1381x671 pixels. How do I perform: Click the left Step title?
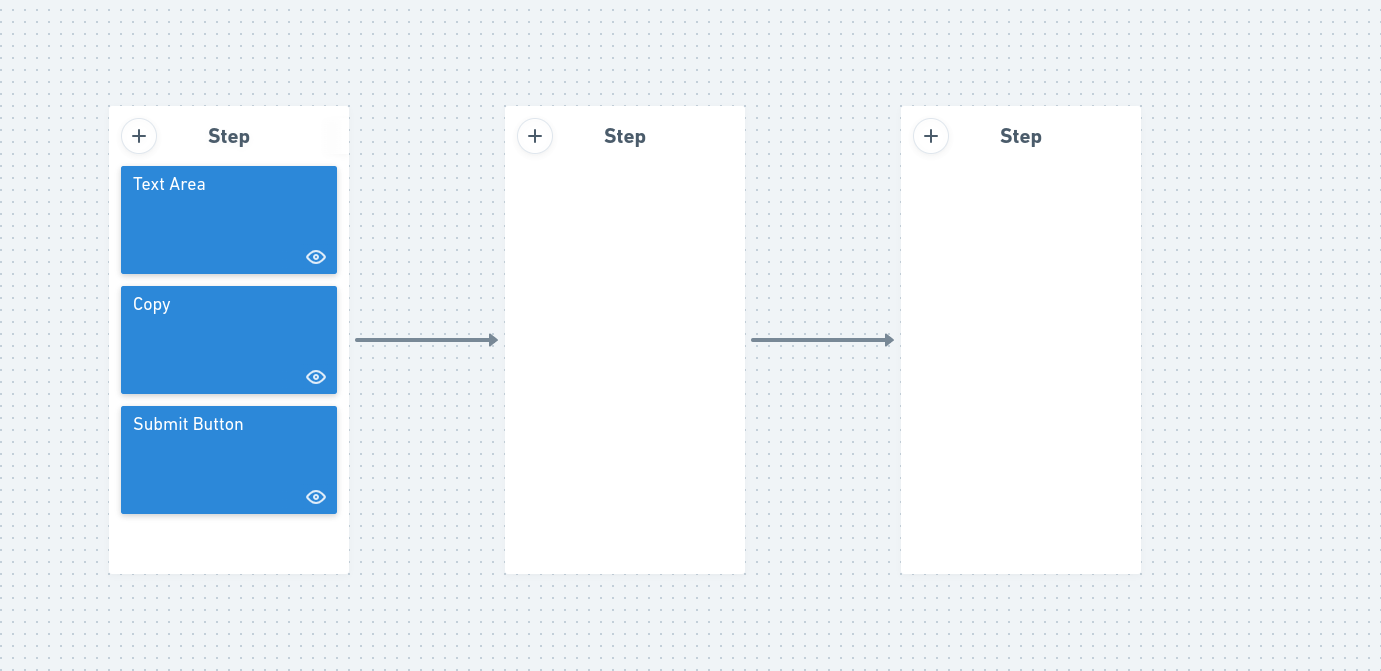tap(229, 137)
